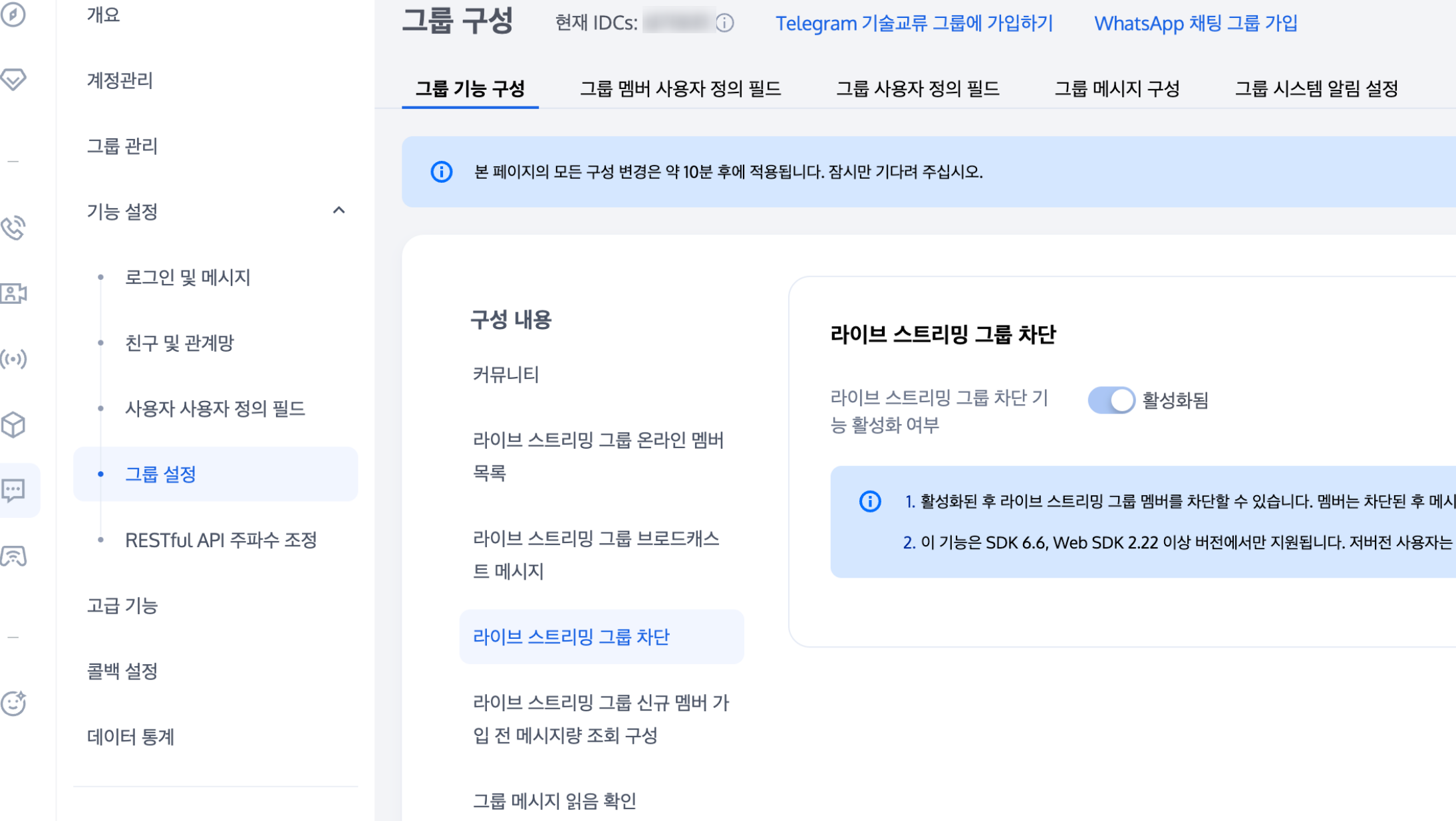This screenshot has height=821, width=1456.
Task: Select 로그인 및 메시지 in sidebar
Action: 188,277
